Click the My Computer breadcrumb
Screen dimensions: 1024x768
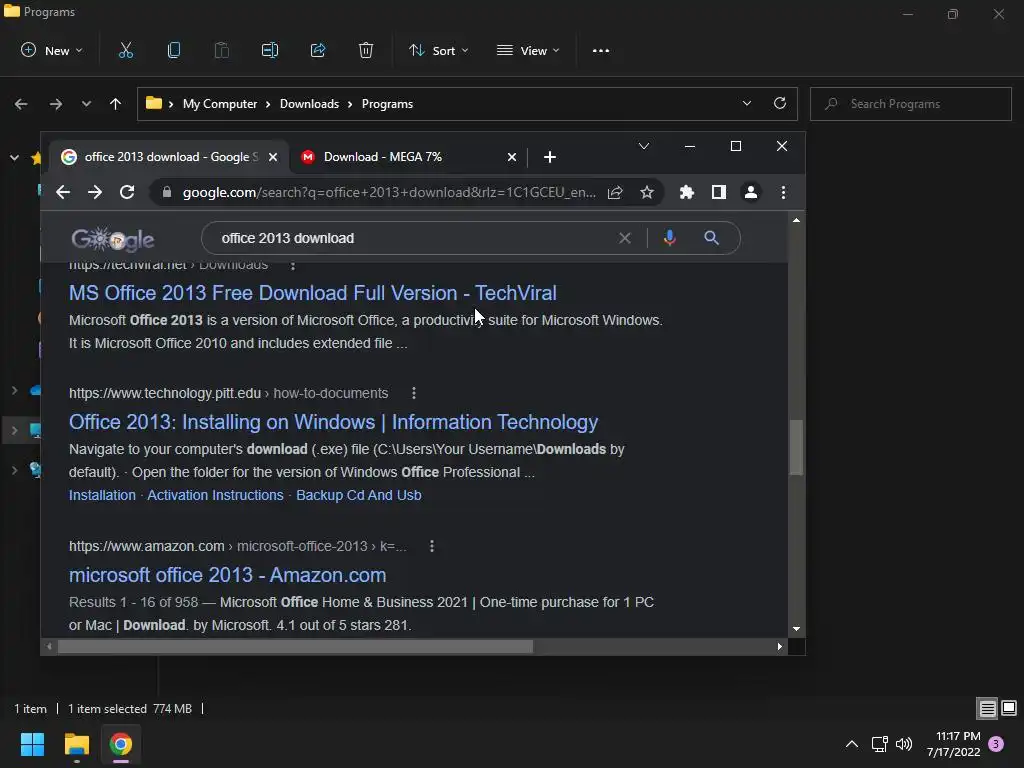click(220, 104)
